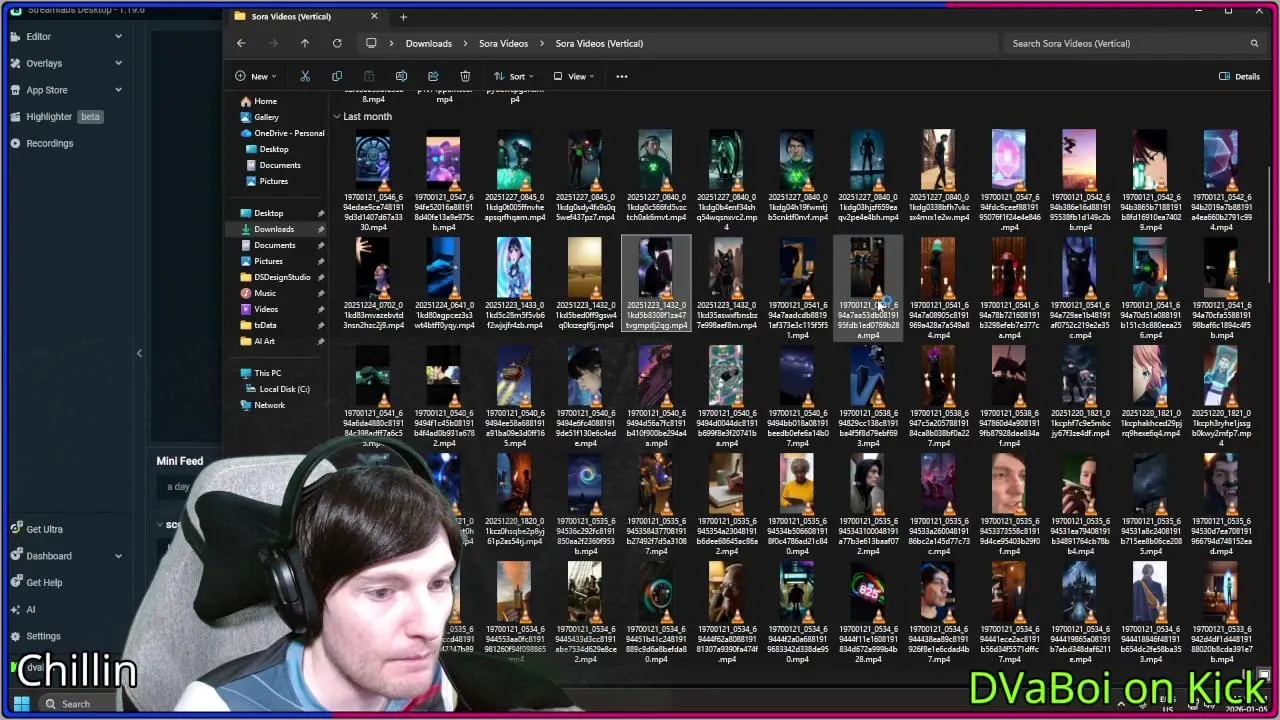Screen dimensions: 1280x720
Task: Open the Music pinned folder
Action: pyautogui.click(x=265, y=293)
